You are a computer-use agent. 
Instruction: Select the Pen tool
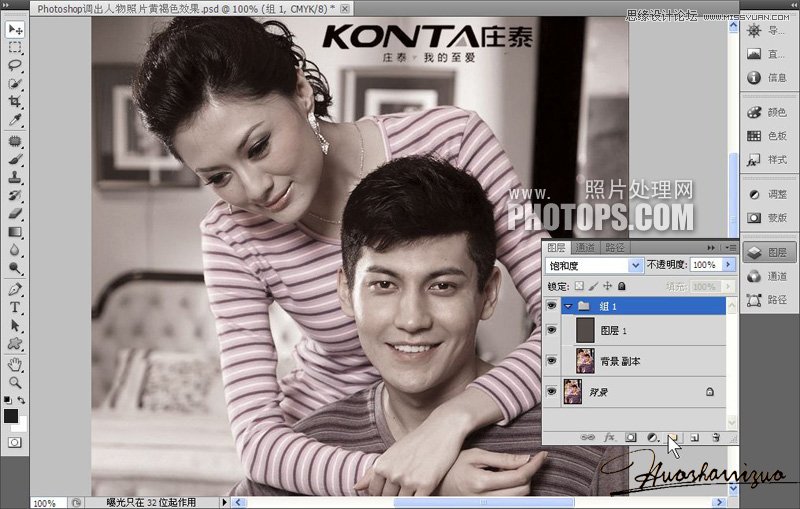15,289
